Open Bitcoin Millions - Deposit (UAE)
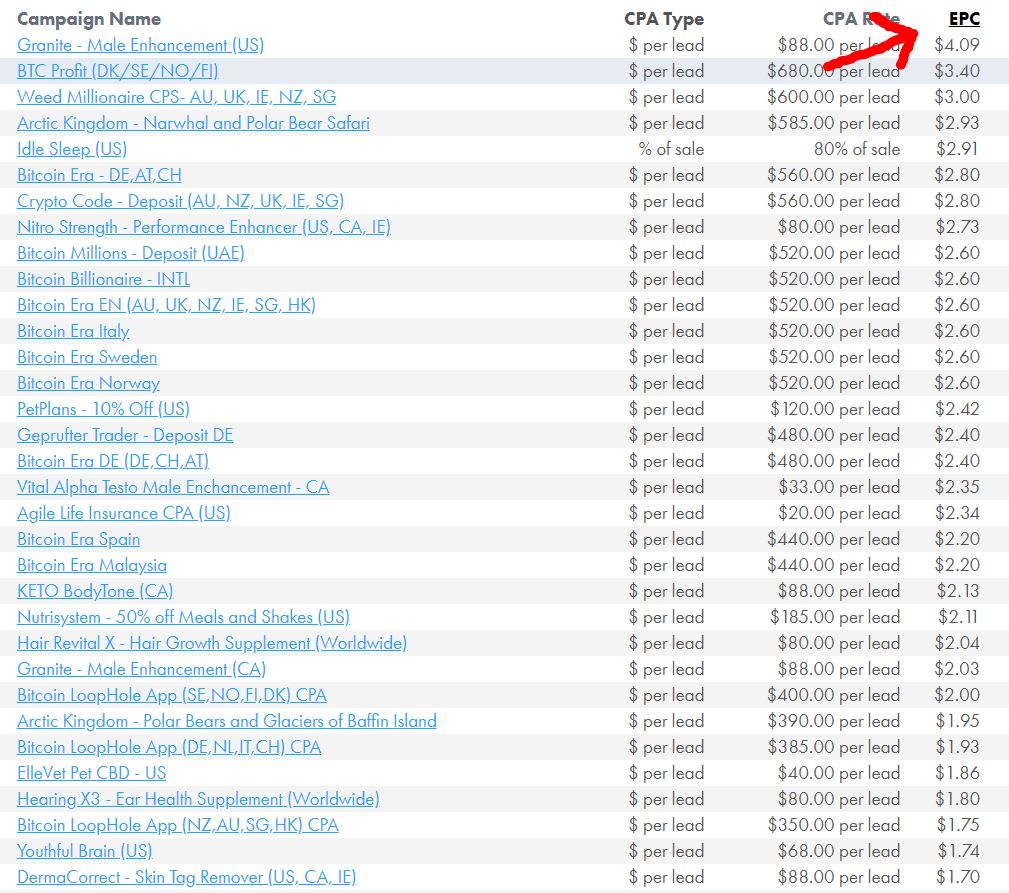The height and width of the screenshot is (893, 1009). coord(131,253)
